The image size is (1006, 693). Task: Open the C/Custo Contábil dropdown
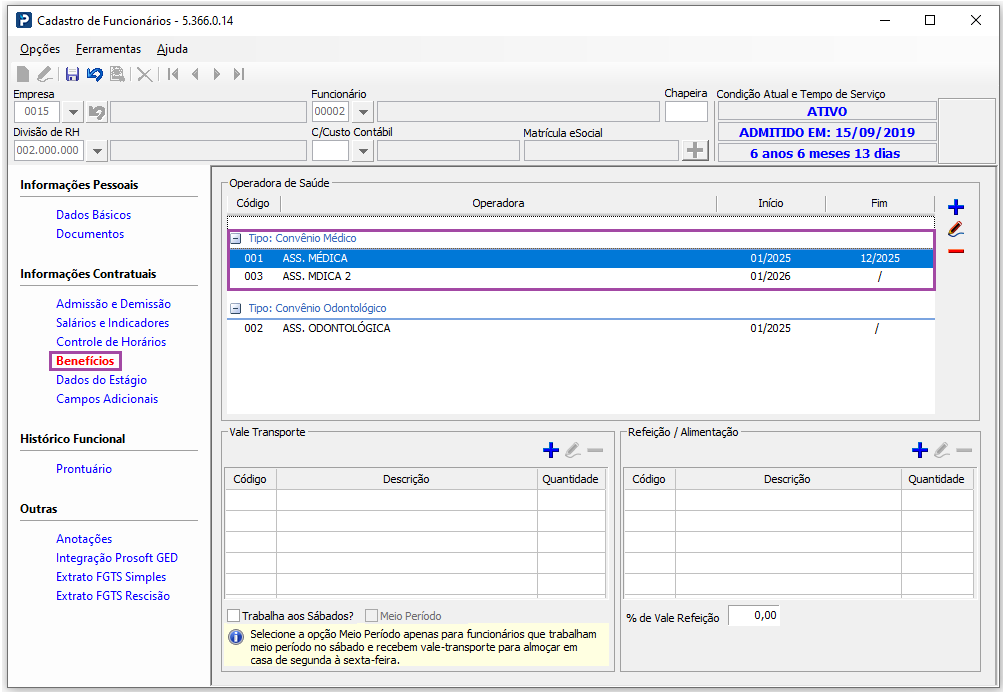(363, 151)
